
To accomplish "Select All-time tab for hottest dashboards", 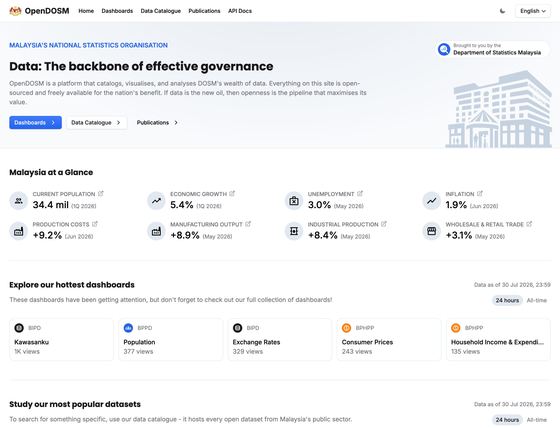I will 536,300.
